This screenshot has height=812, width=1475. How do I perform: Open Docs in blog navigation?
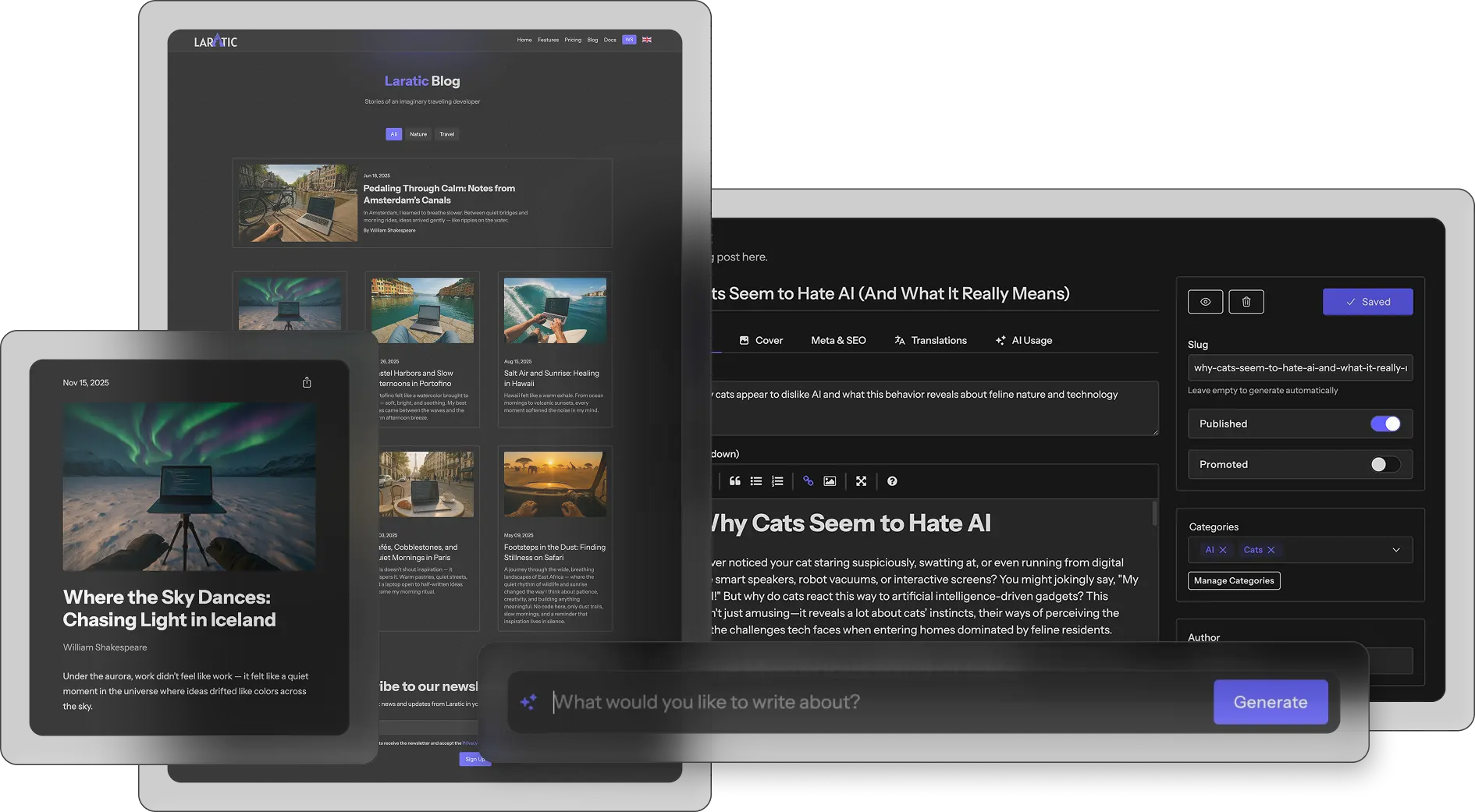610,40
